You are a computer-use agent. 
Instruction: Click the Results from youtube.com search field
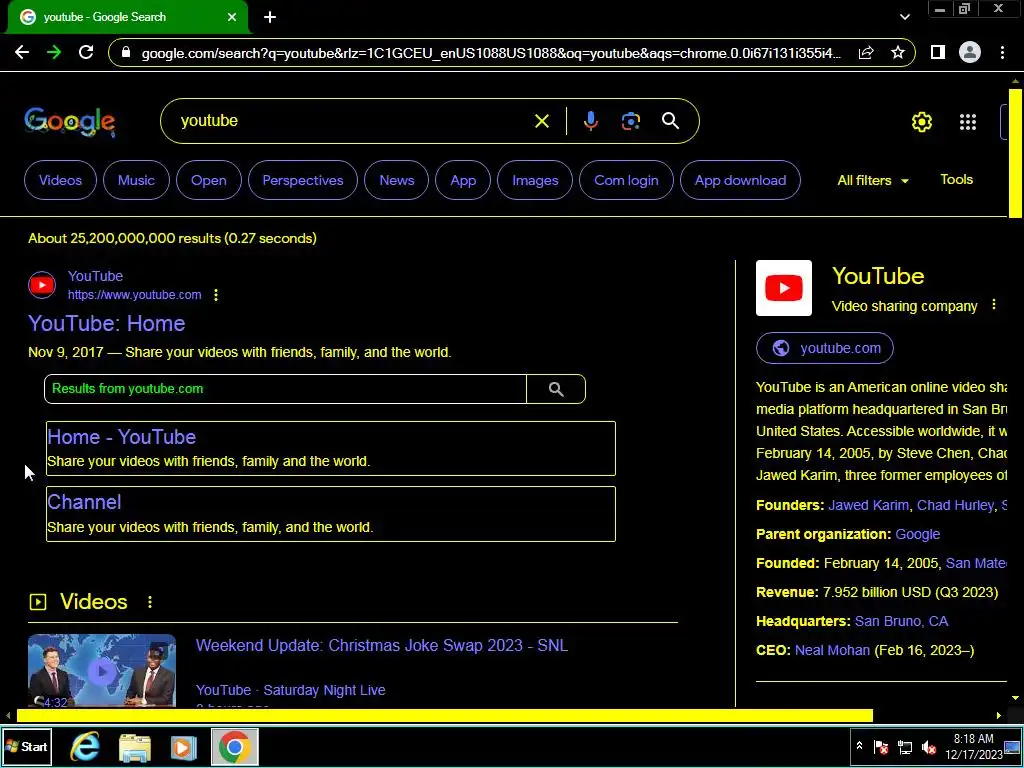(285, 389)
